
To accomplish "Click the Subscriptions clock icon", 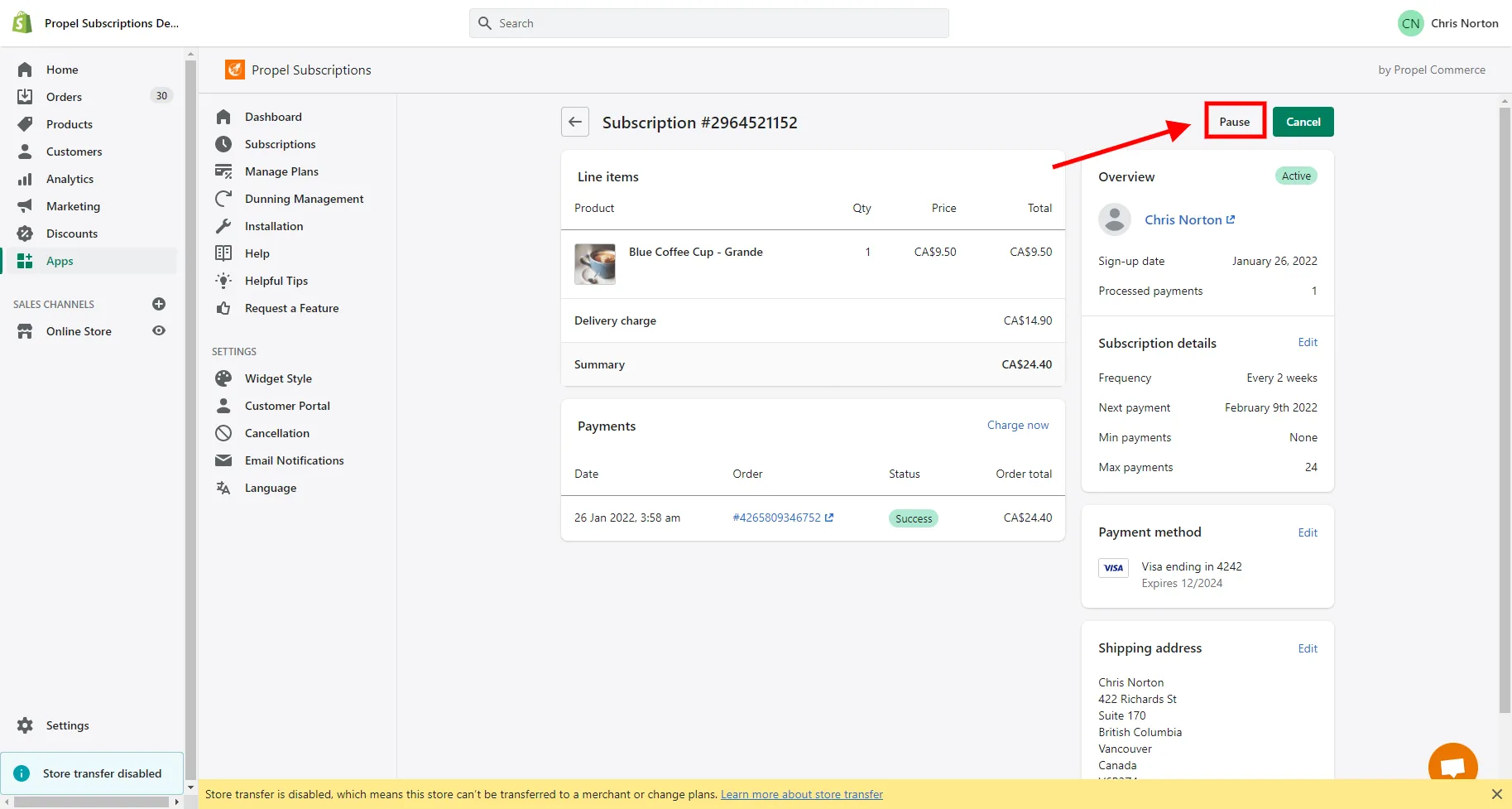I will 223,144.
